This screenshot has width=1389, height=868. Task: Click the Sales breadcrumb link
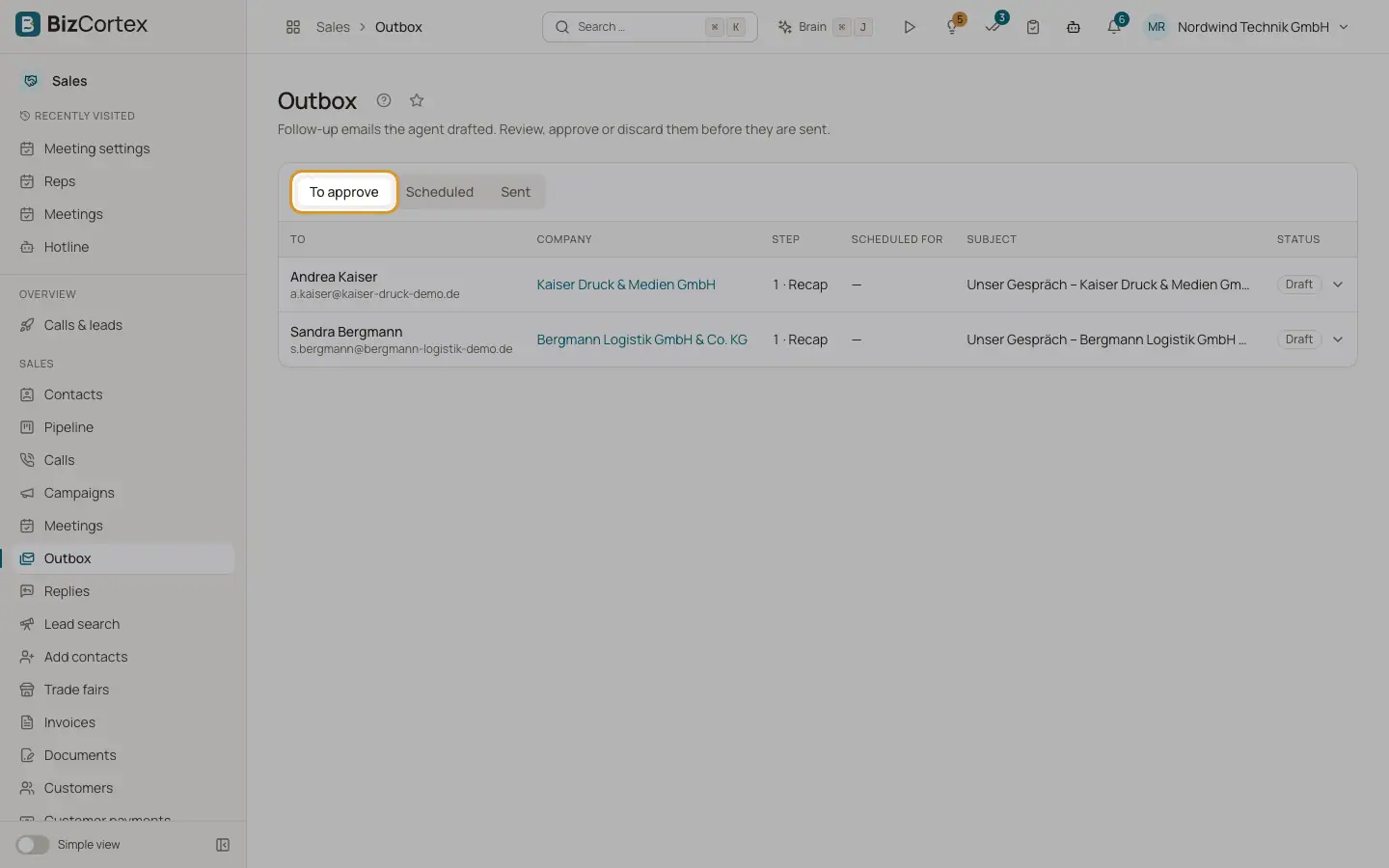[x=333, y=27]
